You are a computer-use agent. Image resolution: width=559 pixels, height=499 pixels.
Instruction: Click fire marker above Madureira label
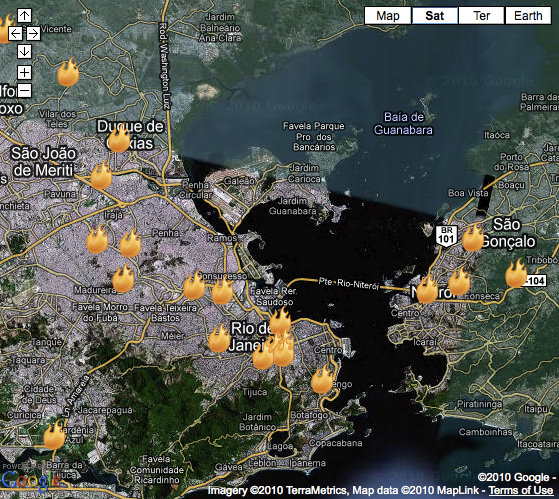pyautogui.click(x=123, y=279)
